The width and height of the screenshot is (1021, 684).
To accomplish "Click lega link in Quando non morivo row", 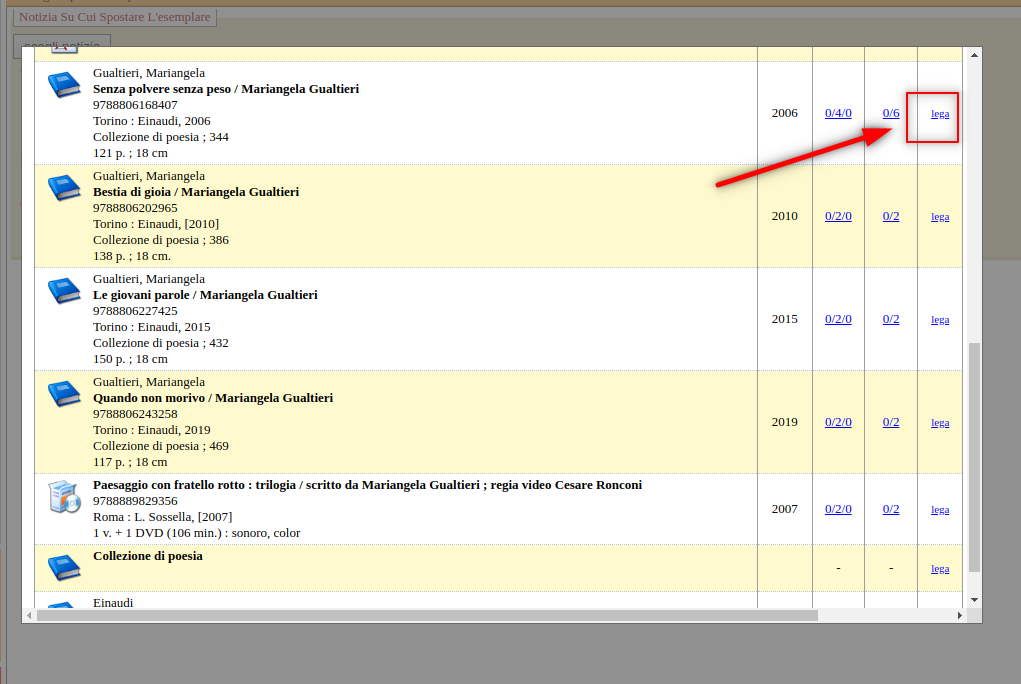I will 940,423.
